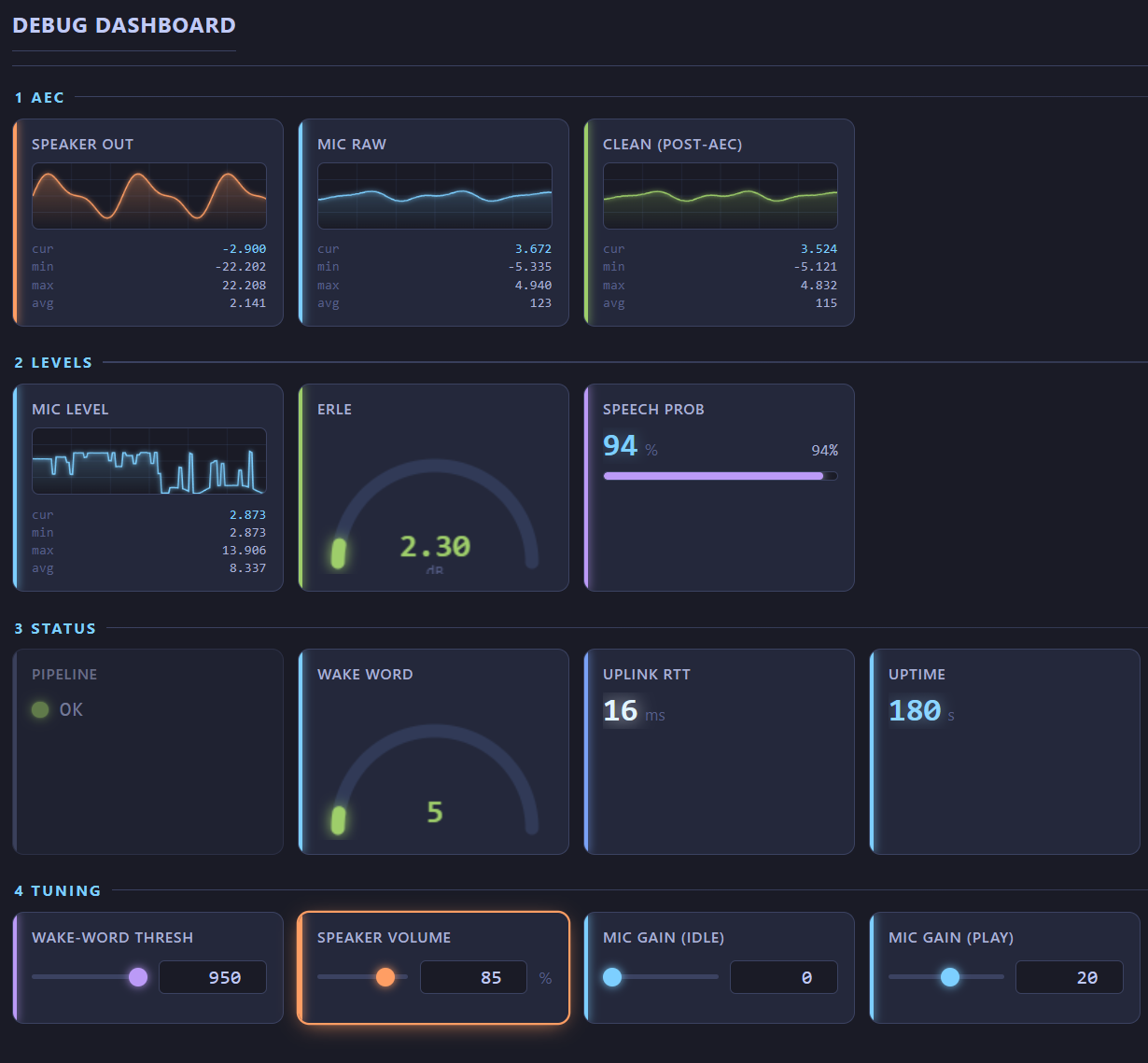
Task: Click the UPTIME card title
Action: [x=917, y=674]
